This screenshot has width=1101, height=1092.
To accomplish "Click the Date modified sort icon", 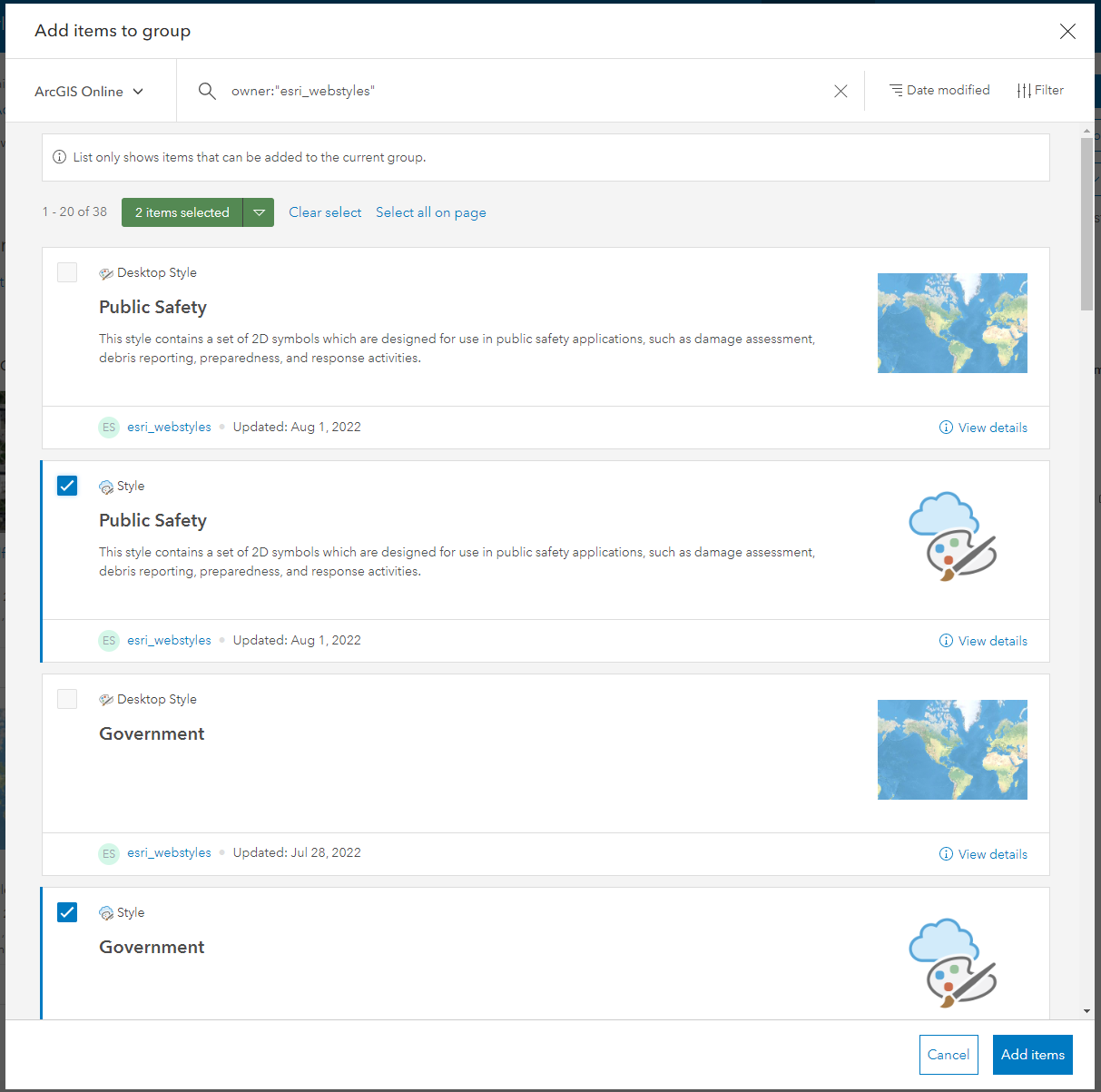I will coord(896,90).
